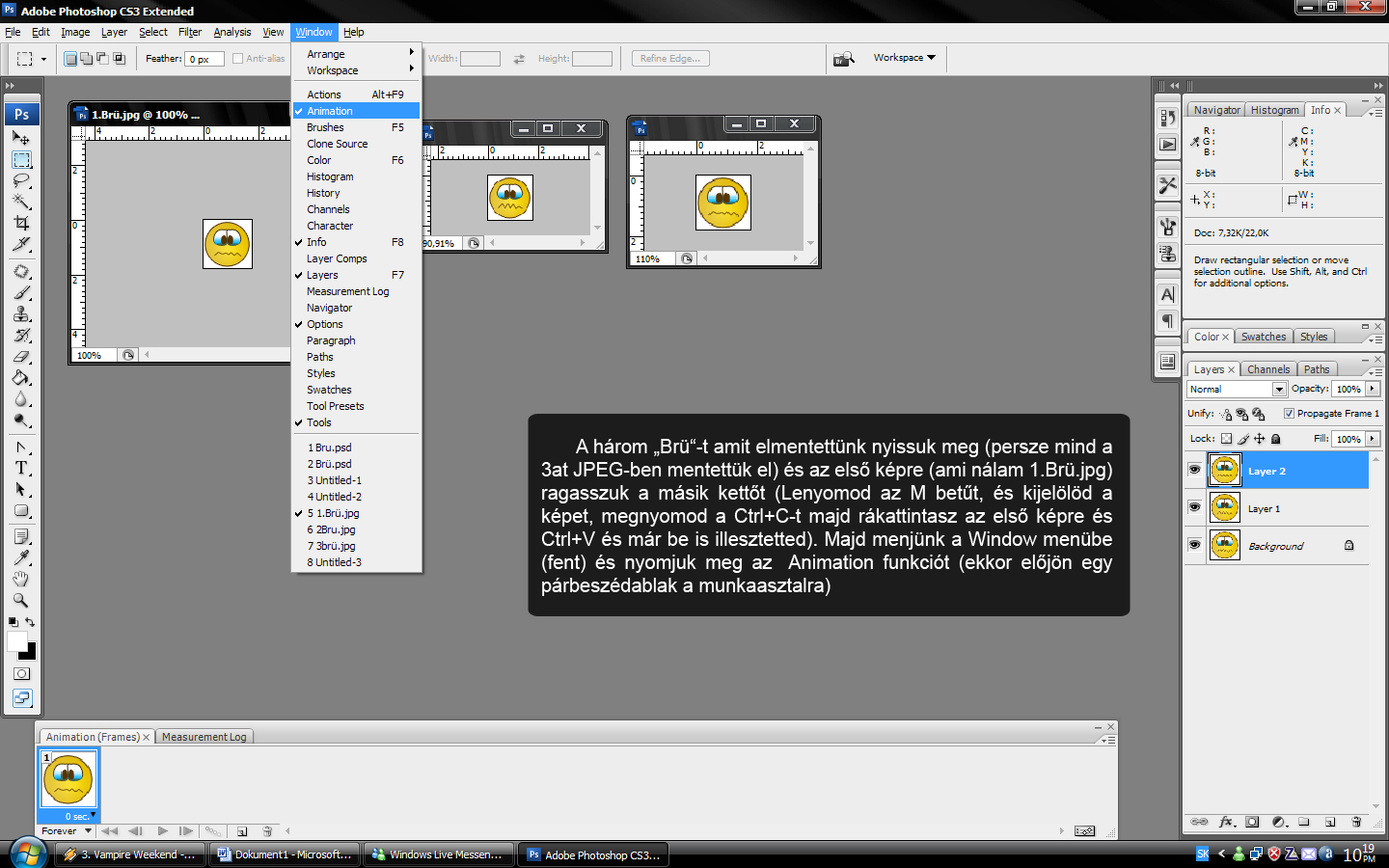Delete the selected animation frame
The height and width of the screenshot is (868, 1389).
(x=267, y=831)
